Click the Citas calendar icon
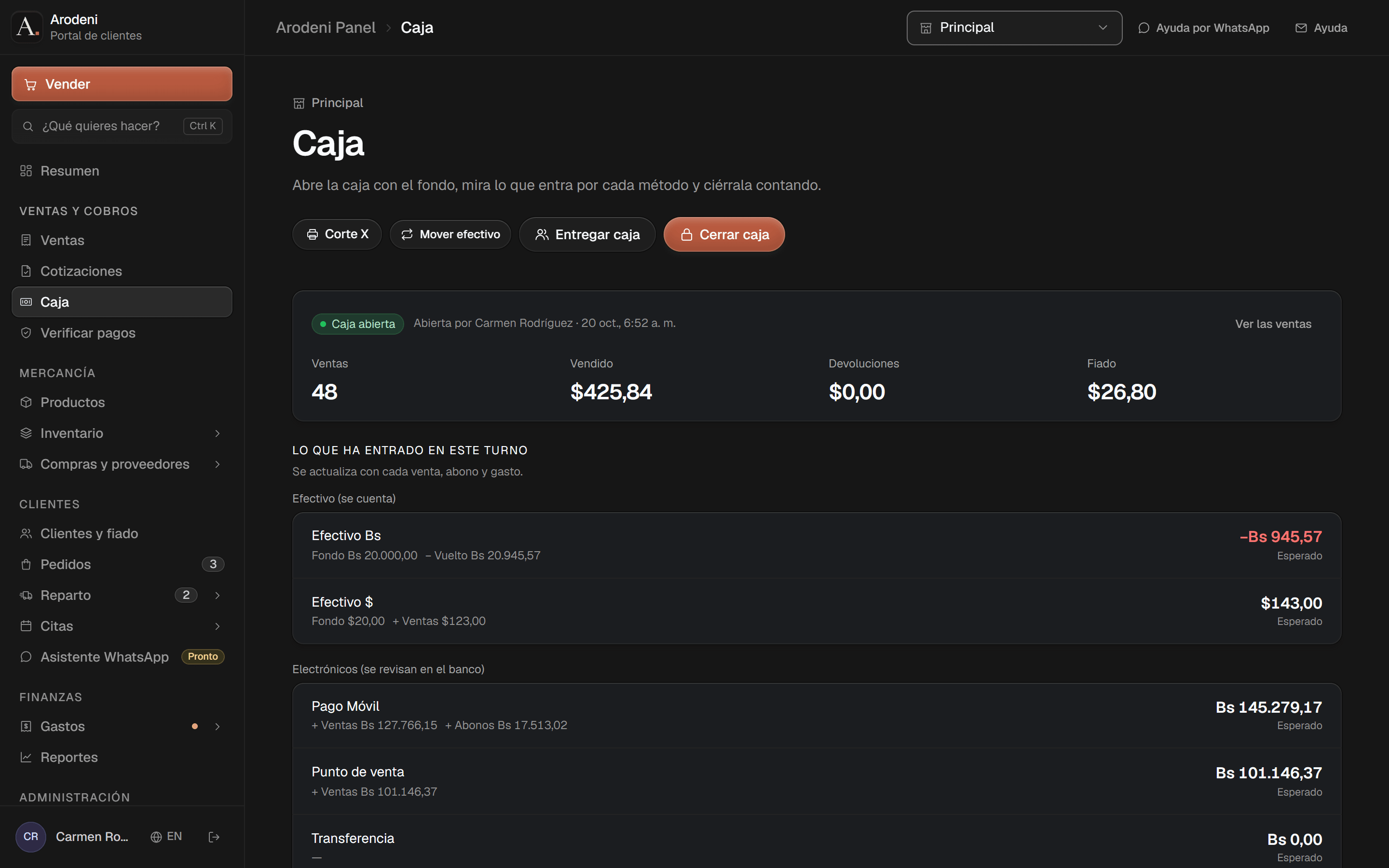This screenshot has width=1389, height=868. click(x=26, y=626)
